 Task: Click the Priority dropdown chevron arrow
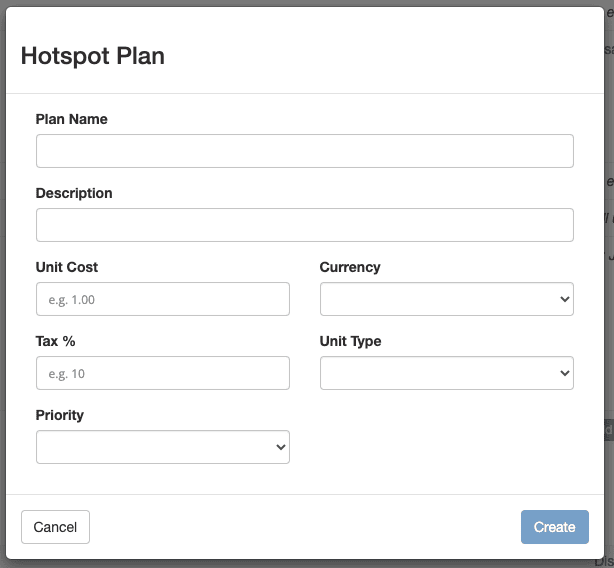click(280, 447)
